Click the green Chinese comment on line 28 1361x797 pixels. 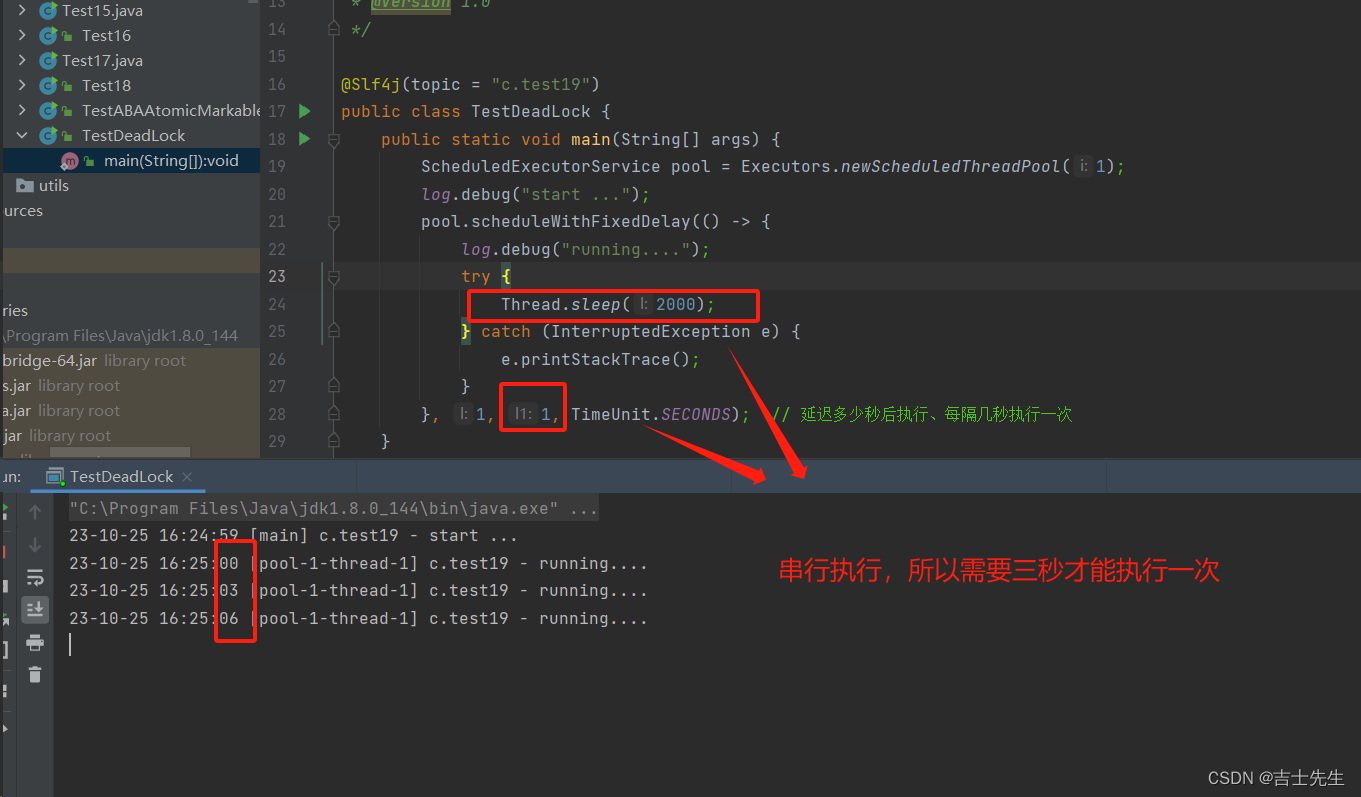click(922, 414)
